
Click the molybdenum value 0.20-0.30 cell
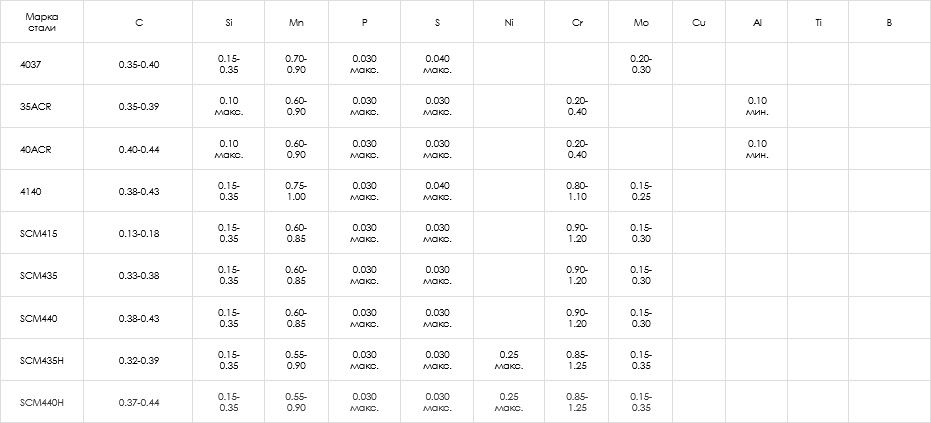[x=641, y=64]
